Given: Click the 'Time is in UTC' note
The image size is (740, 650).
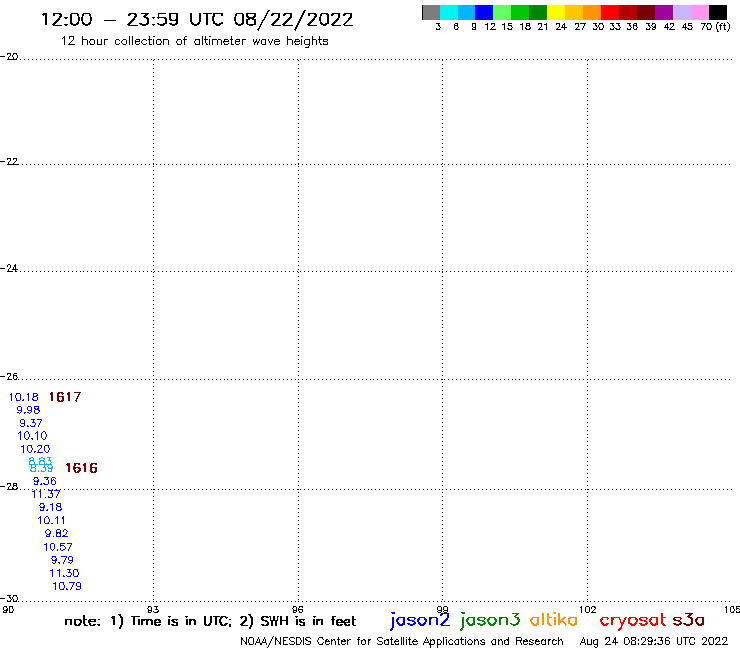Looking at the screenshot, I should (181, 621).
